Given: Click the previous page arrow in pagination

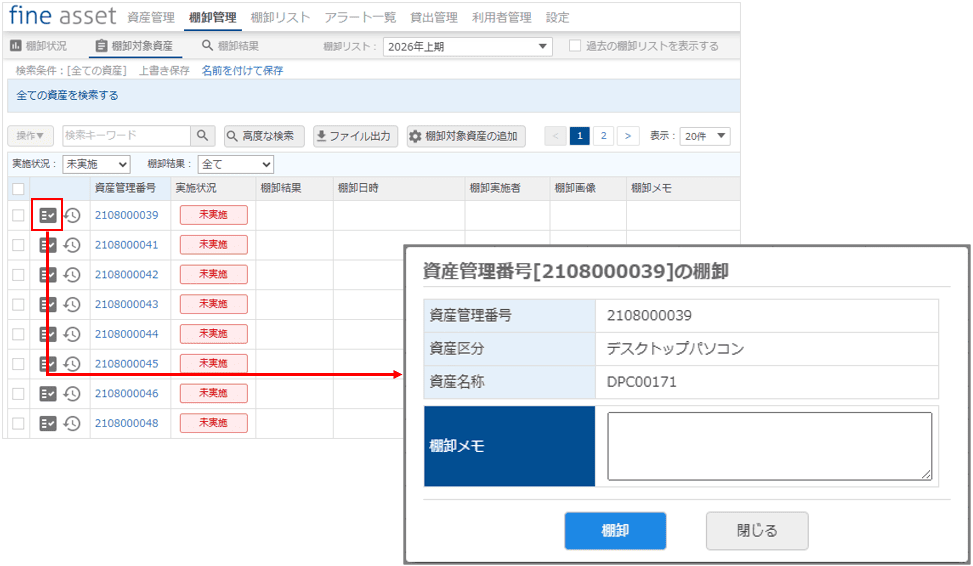Looking at the screenshot, I should click(555, 136).
